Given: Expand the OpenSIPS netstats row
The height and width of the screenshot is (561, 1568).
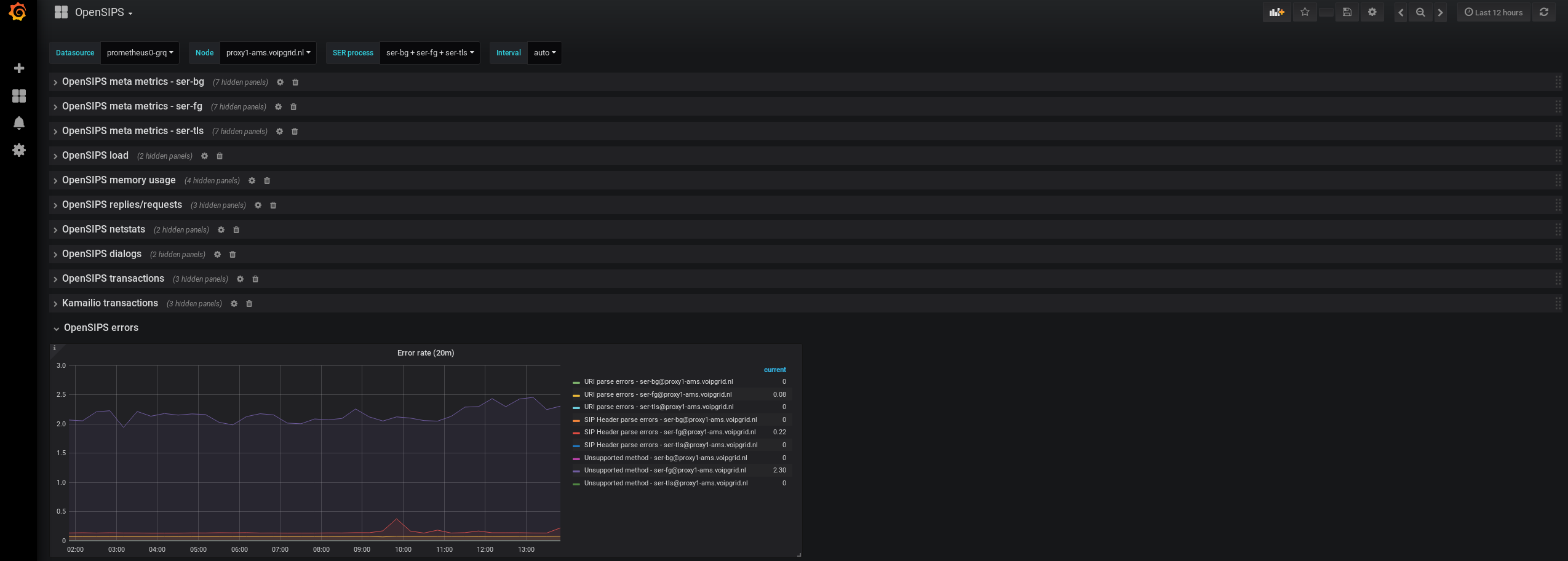Looking at the screenshot, I should 103,229.
